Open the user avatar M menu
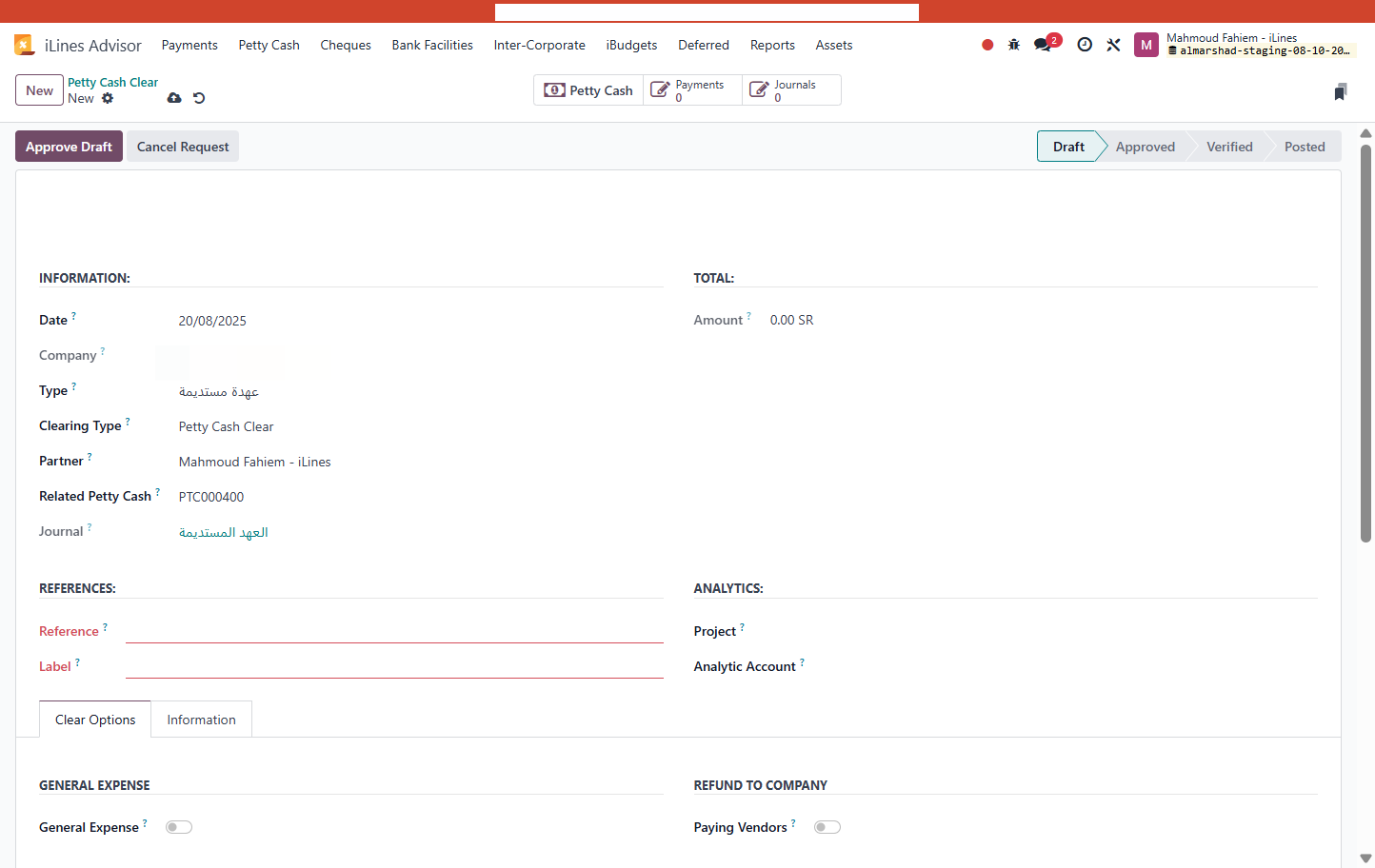Screen dimensions: 1375x868 click(x=1146, y=45)
